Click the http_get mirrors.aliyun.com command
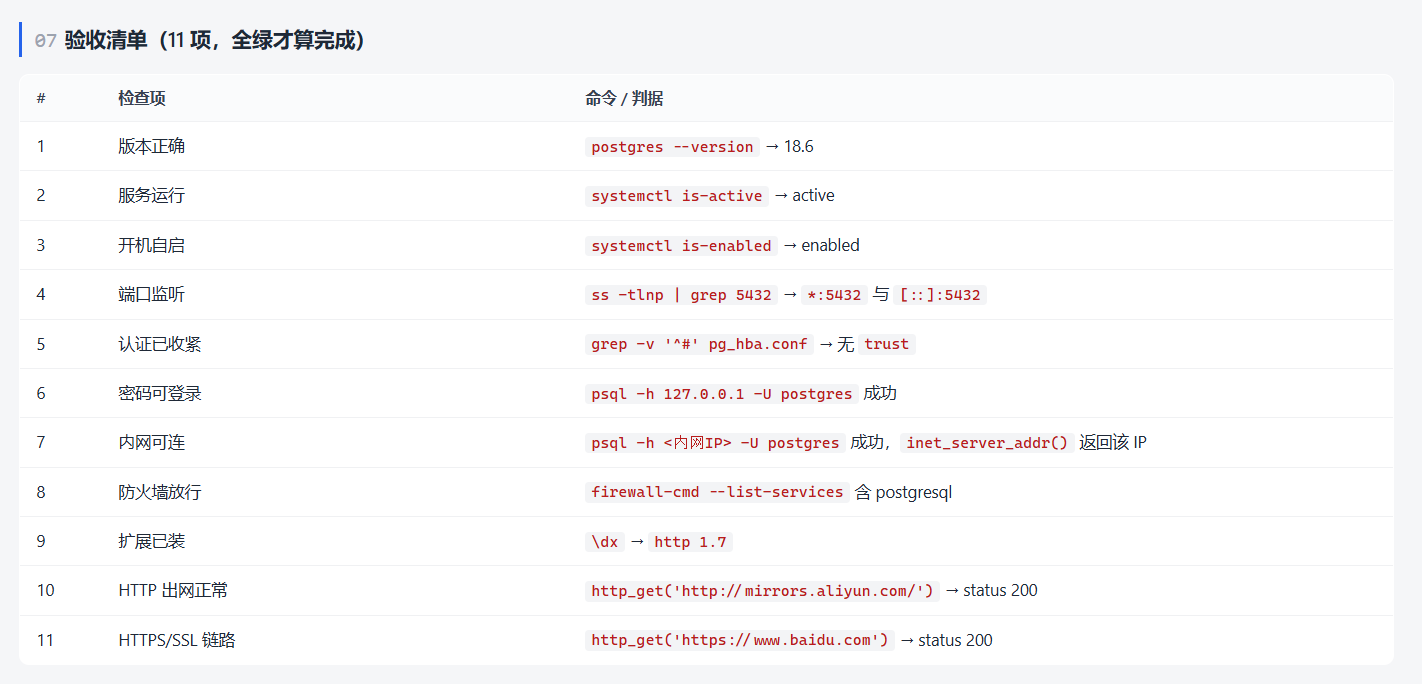Viewport: 1422px width, 684px height. tap(762, 591)
